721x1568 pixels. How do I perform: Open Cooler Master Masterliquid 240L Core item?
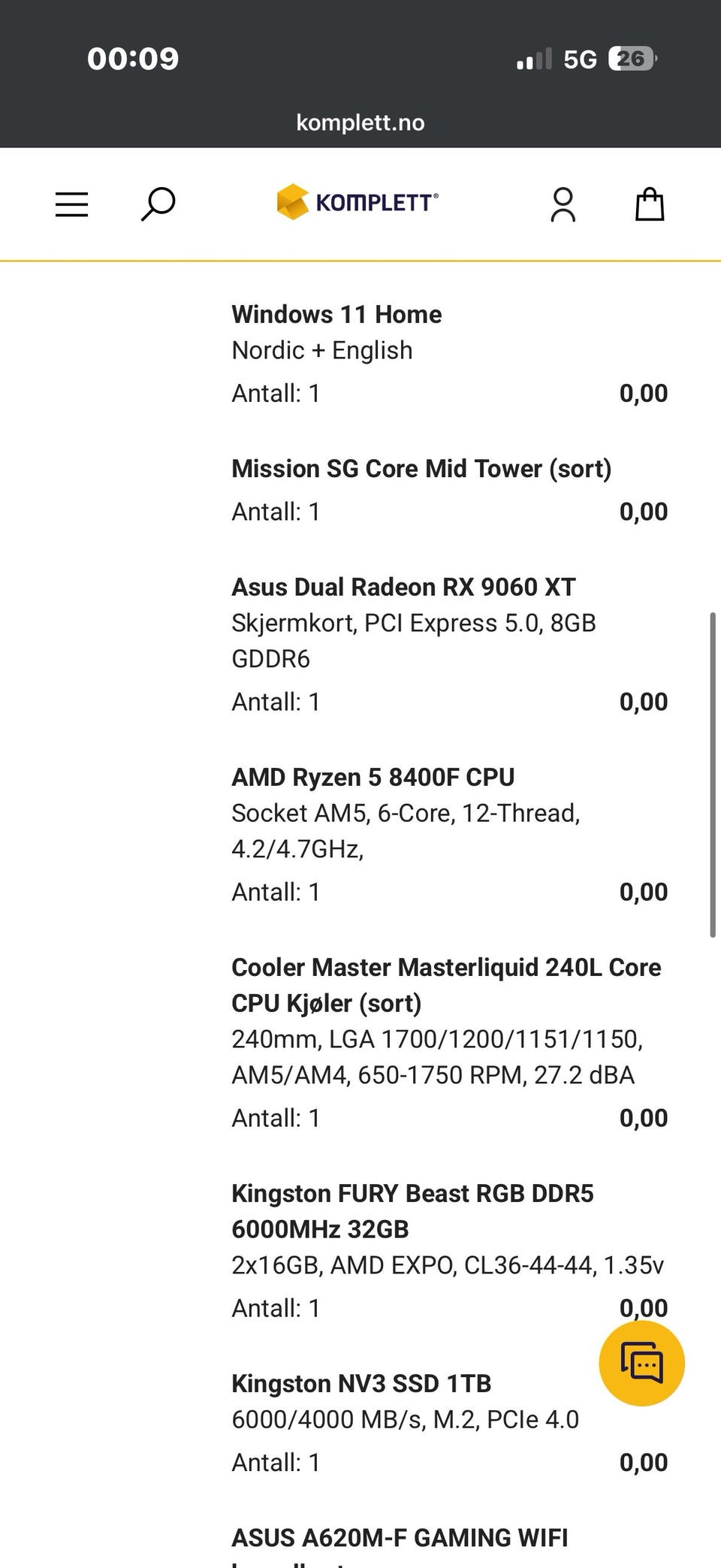click(x=446, y=985)
